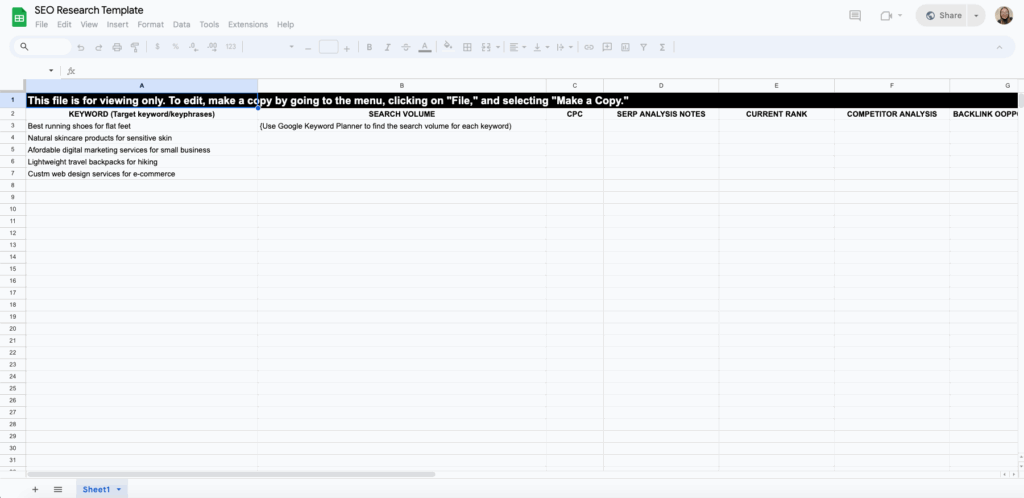Open the Insert menu

coord(118,24)
